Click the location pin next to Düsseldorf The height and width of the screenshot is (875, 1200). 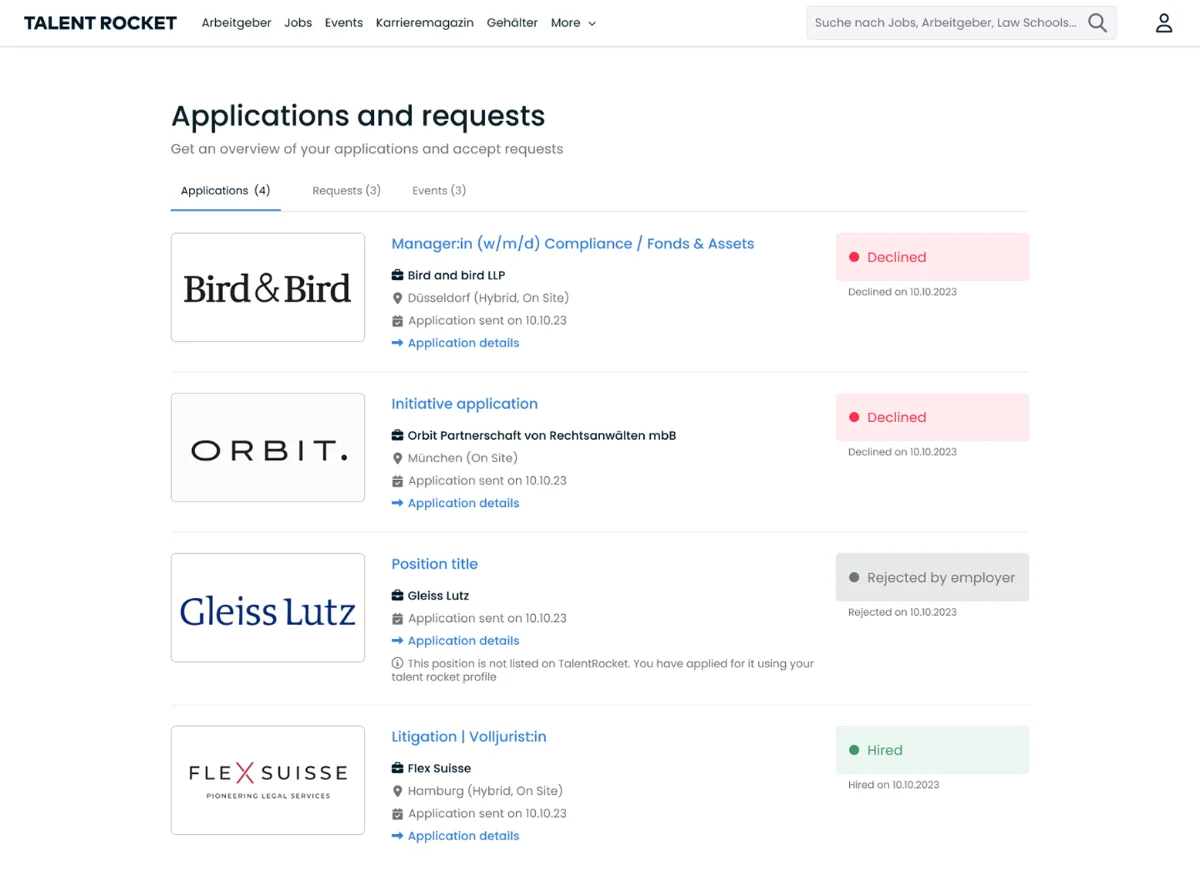[397, 298]
